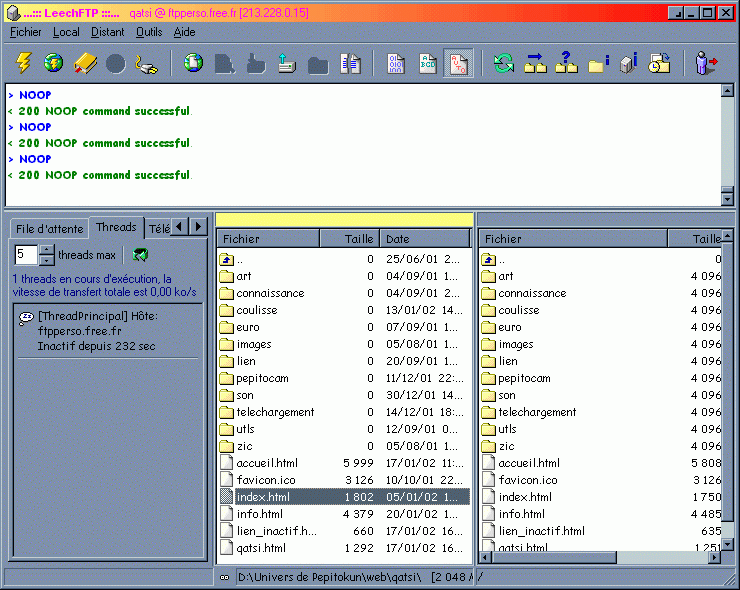
Task: Click the threads max number field
Action: coord(26,255)
